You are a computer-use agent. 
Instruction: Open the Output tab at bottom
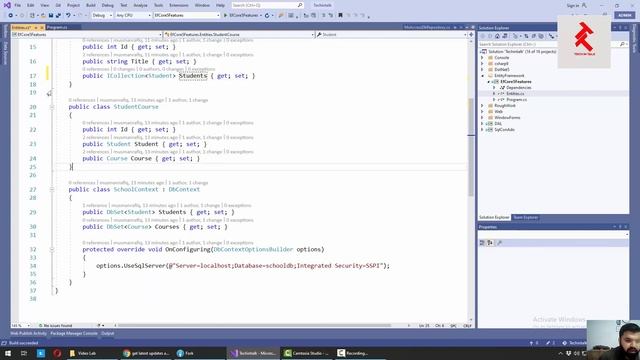click(108, 333)
